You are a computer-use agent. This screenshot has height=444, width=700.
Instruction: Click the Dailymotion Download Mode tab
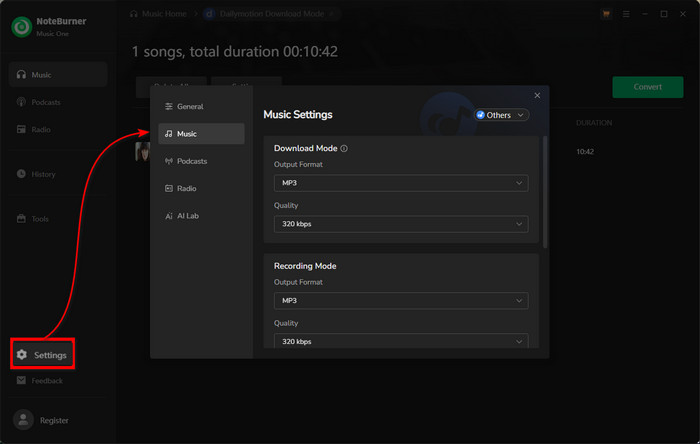point(271,14)
